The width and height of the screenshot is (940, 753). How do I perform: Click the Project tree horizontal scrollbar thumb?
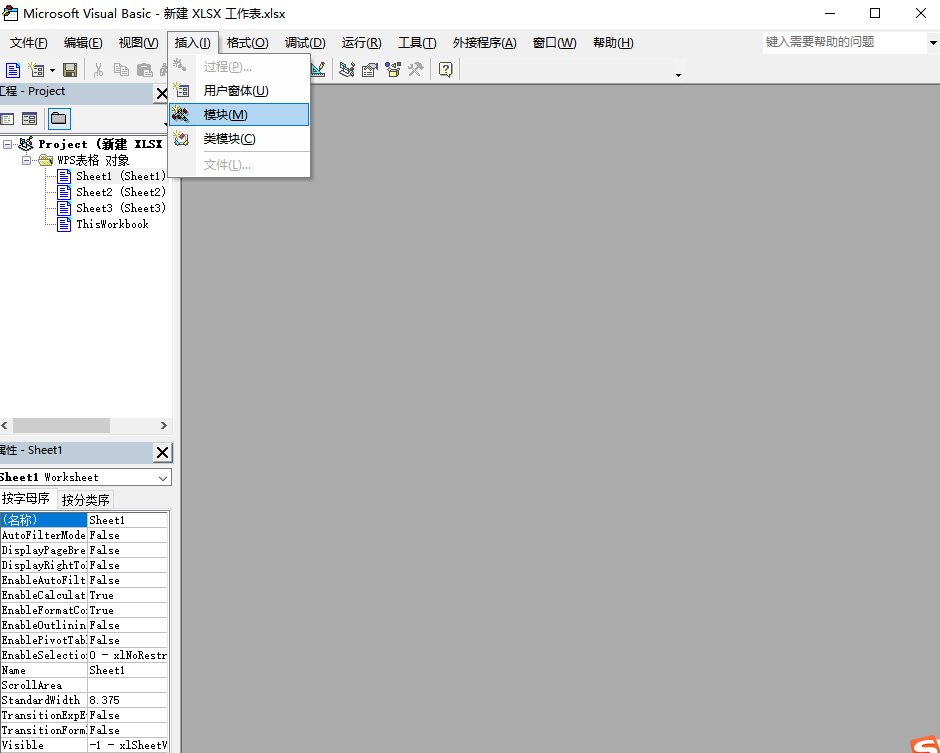tap(61, 426)
